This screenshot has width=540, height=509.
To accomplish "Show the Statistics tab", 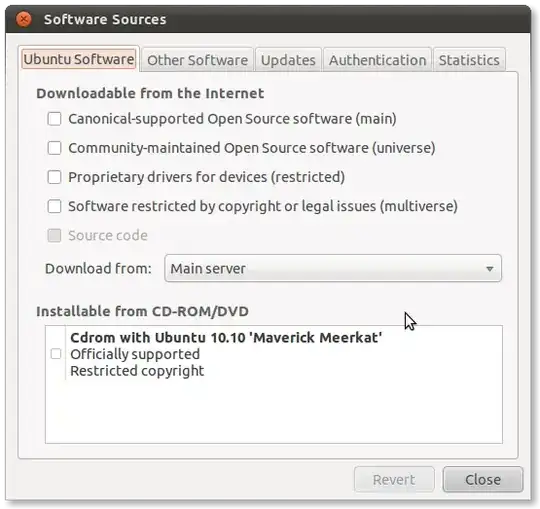I will pos(469,60).
